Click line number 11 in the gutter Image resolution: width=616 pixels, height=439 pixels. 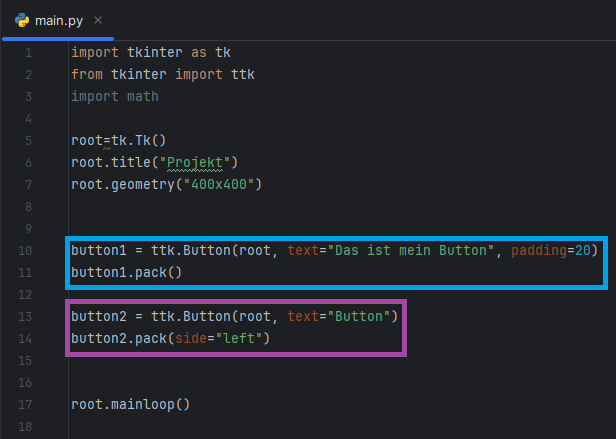(25, 273)
